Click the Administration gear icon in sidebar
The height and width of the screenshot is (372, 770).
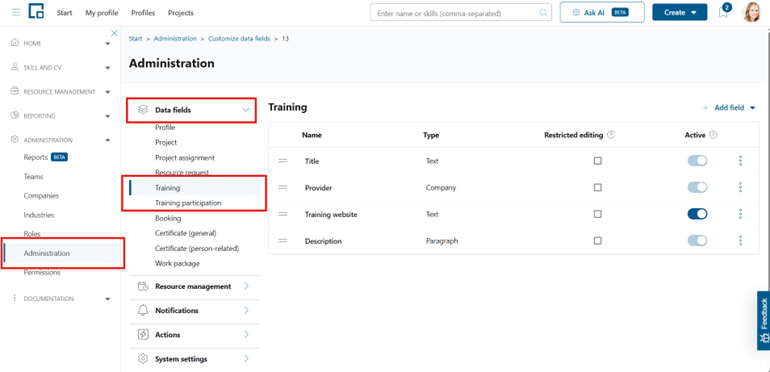(x=15, y=140)
